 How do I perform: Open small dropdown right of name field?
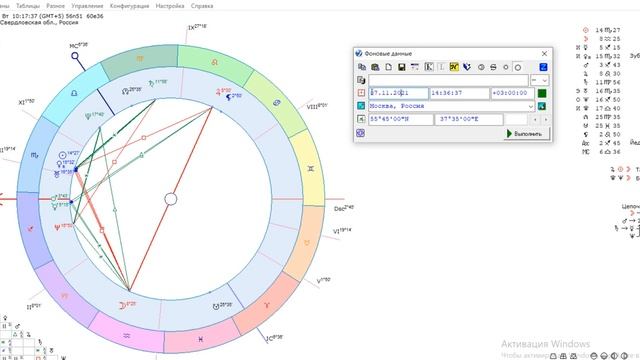click(539, 80)
